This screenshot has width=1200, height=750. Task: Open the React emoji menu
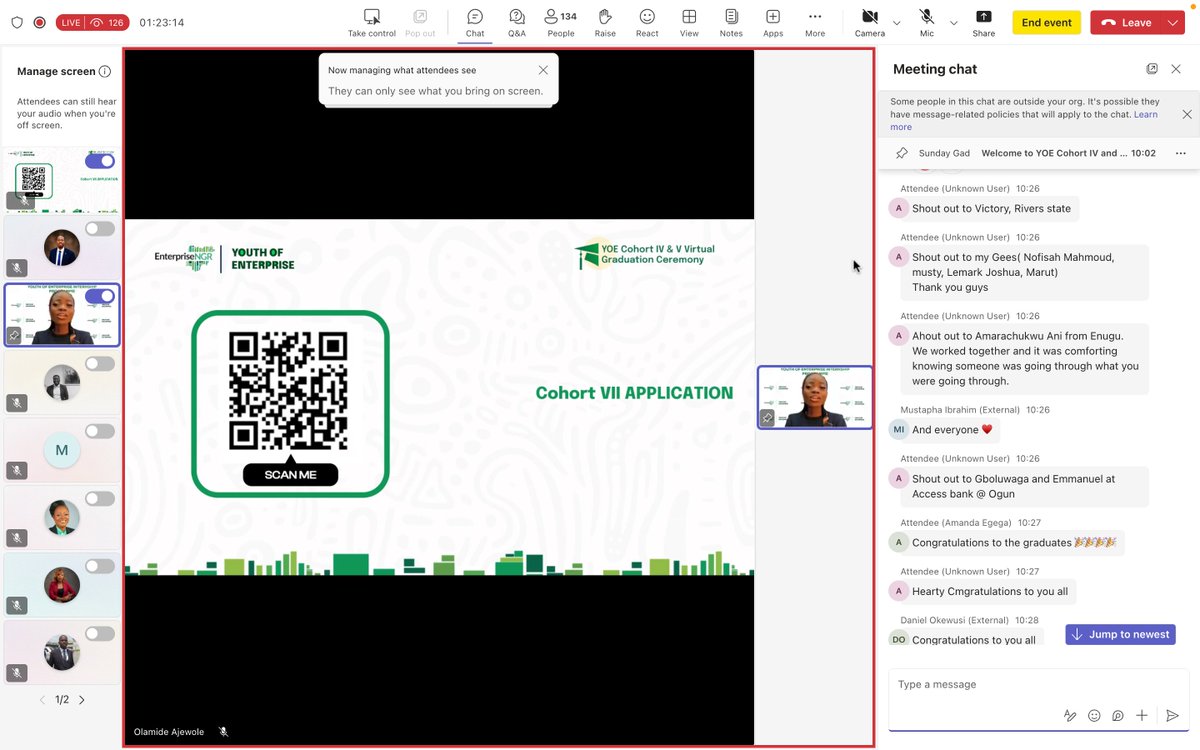[x=647, y=23]
